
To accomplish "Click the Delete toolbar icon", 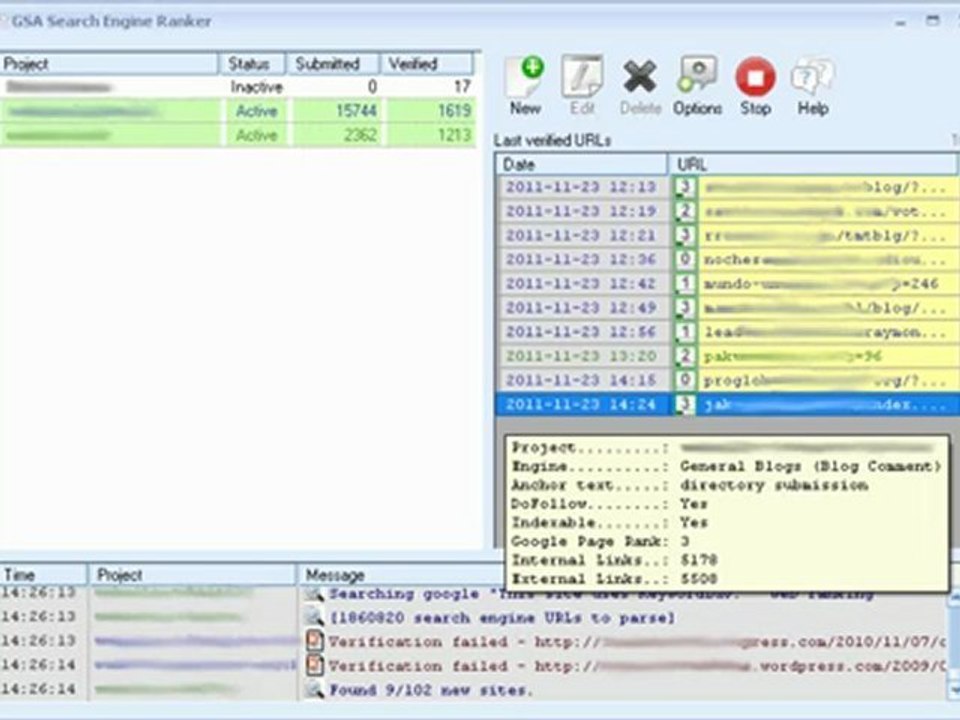I will [x=640, y=86].
